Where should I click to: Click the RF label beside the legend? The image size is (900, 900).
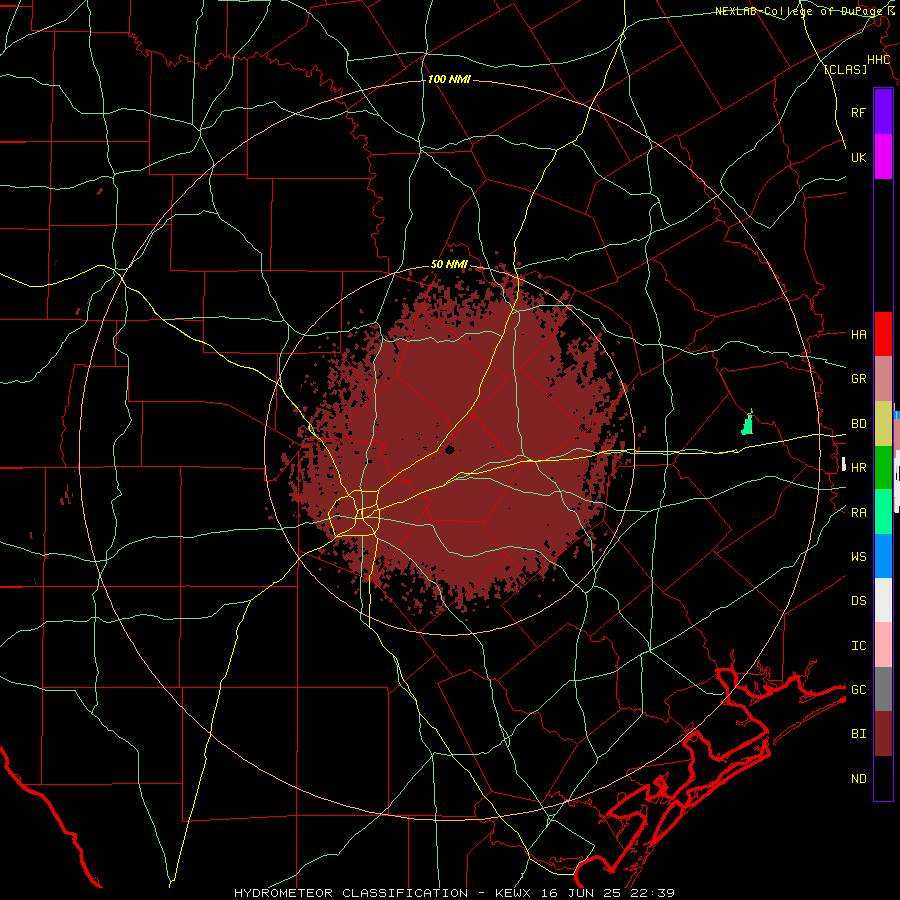[x=858, y=112]
